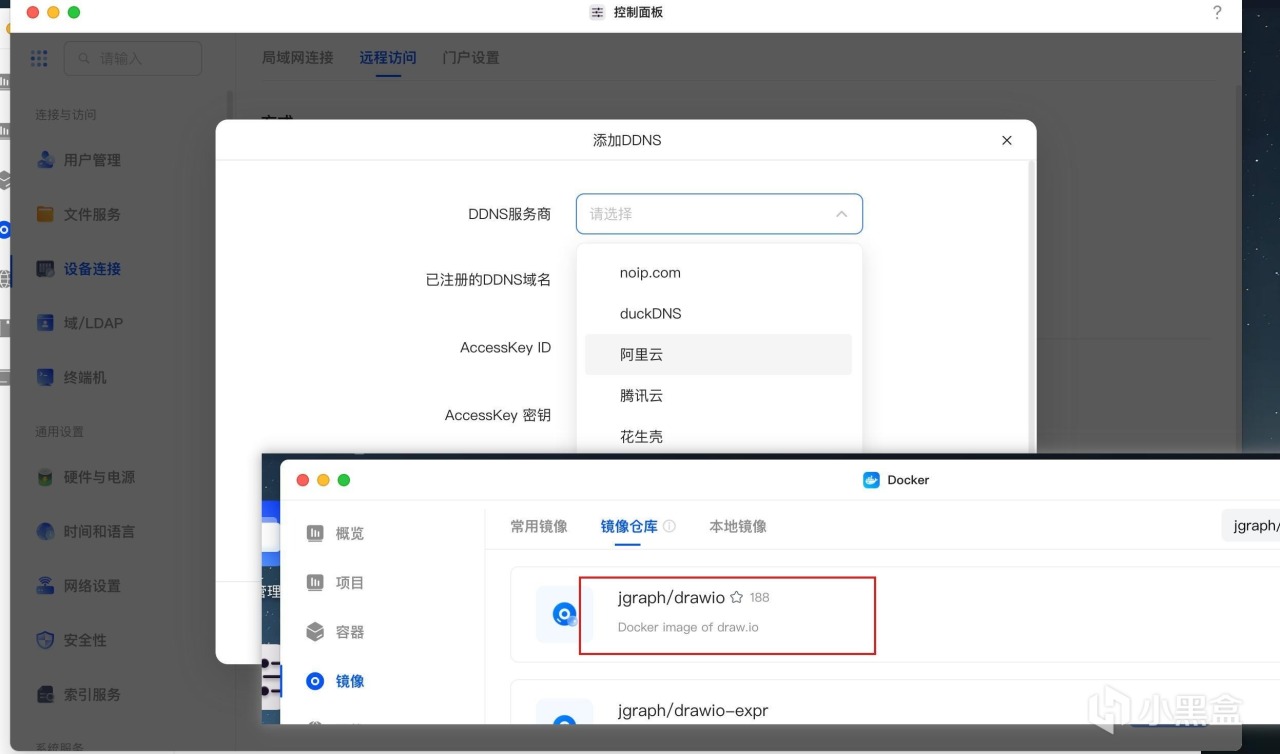
Task: Click the Index Service (索引服务) icon
Action: click(45, 694)
